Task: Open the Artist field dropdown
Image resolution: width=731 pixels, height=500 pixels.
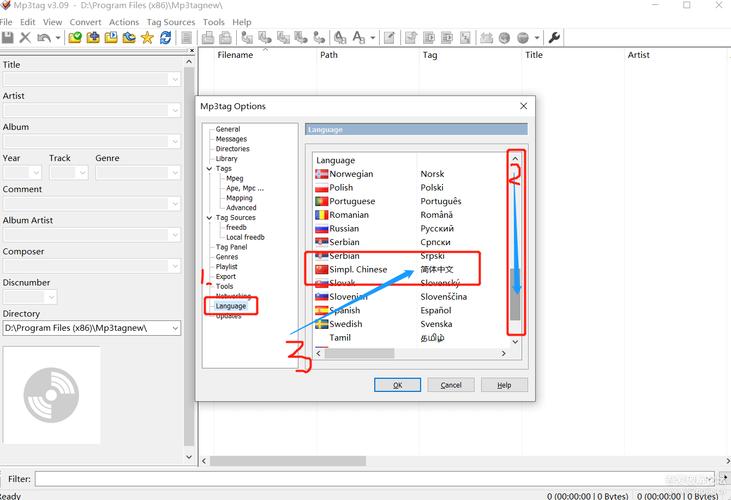Action: (175, 110)
